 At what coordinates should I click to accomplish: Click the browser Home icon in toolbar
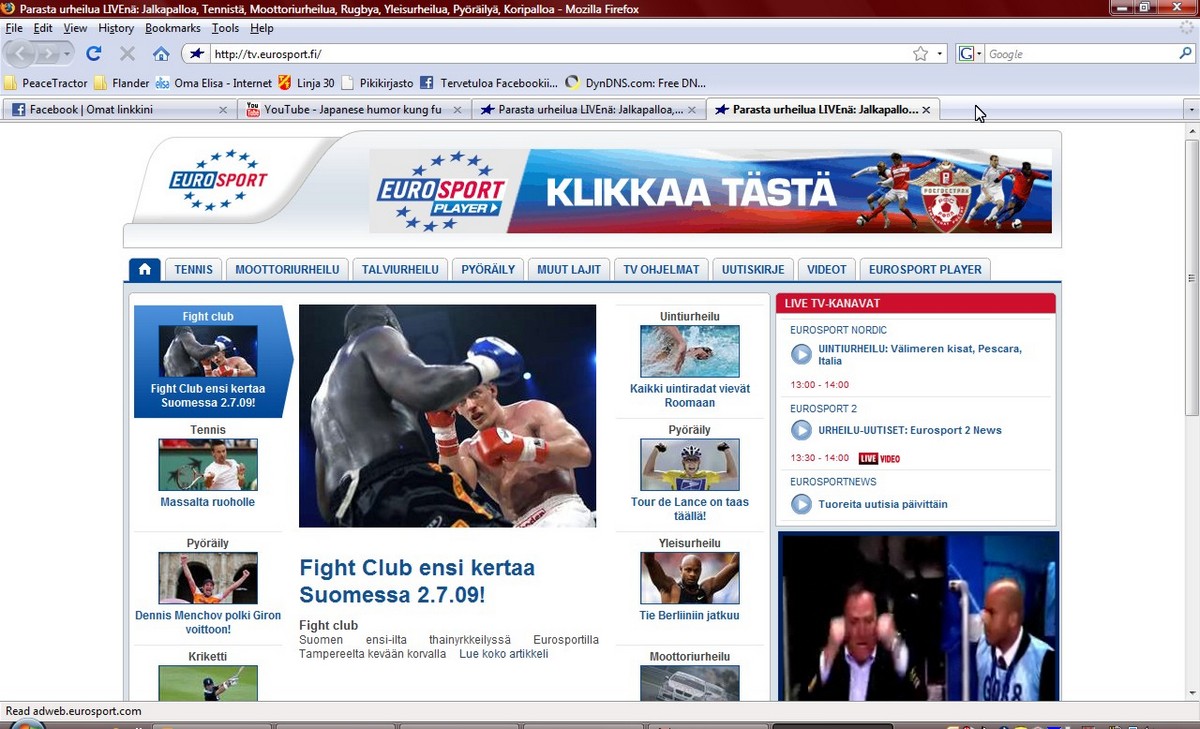point(160,54)
